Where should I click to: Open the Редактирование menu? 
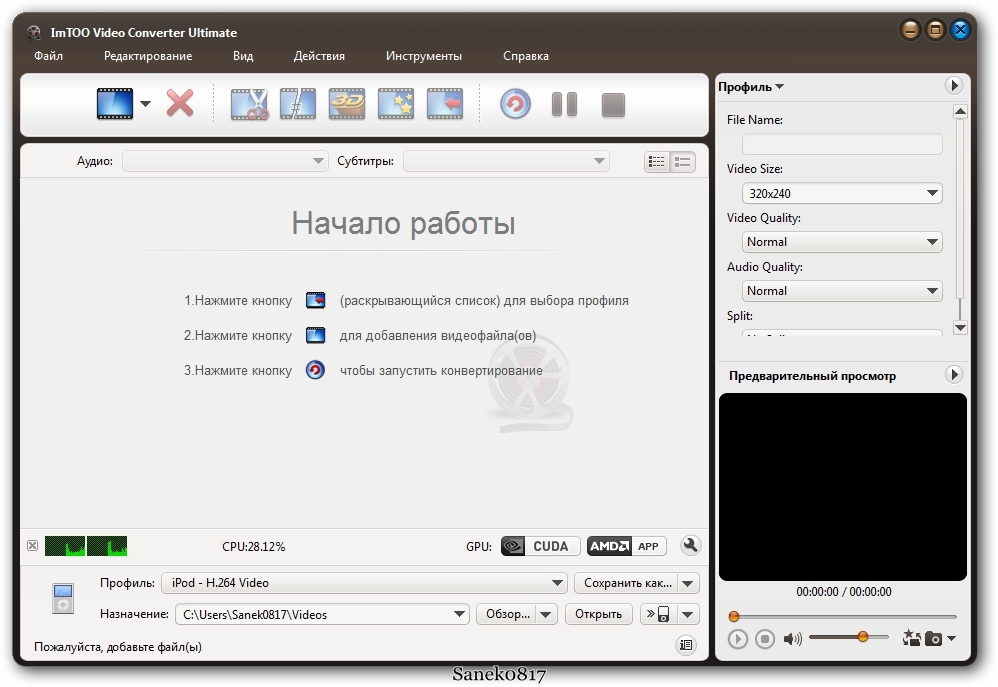[148, 56]
